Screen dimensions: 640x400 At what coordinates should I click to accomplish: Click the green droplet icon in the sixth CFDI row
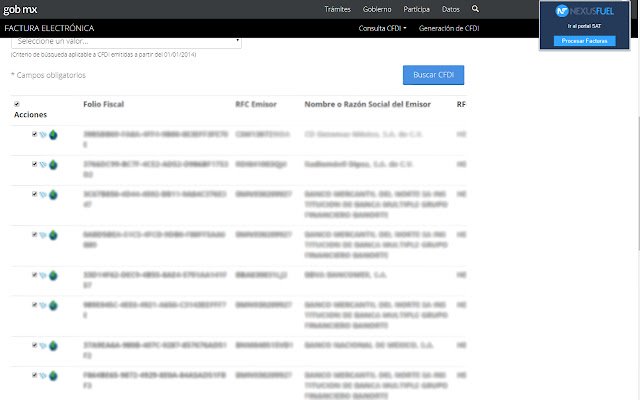pos(53,305)
